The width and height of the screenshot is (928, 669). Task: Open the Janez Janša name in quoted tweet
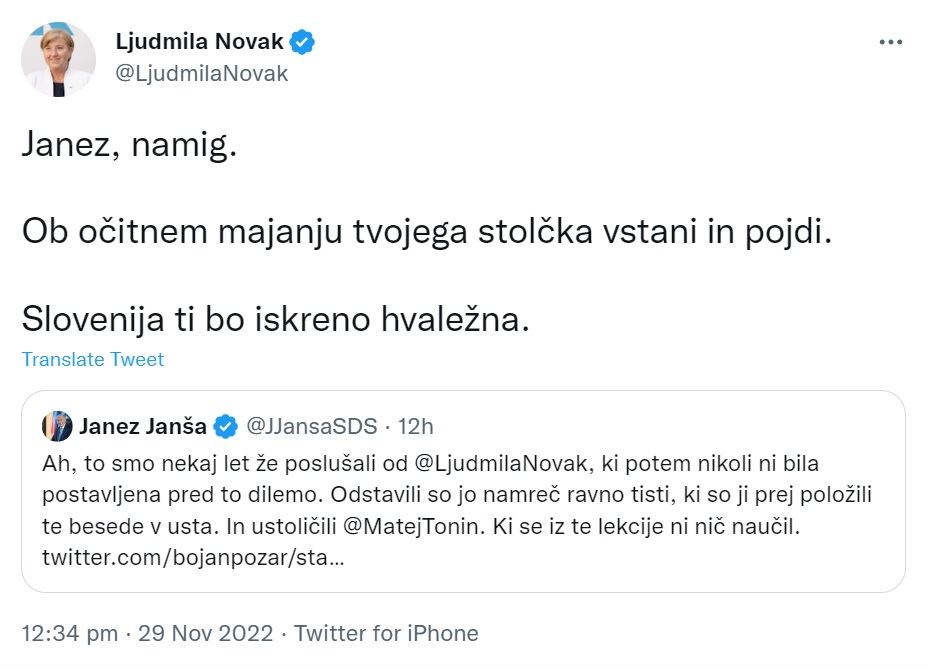[142, 426]
